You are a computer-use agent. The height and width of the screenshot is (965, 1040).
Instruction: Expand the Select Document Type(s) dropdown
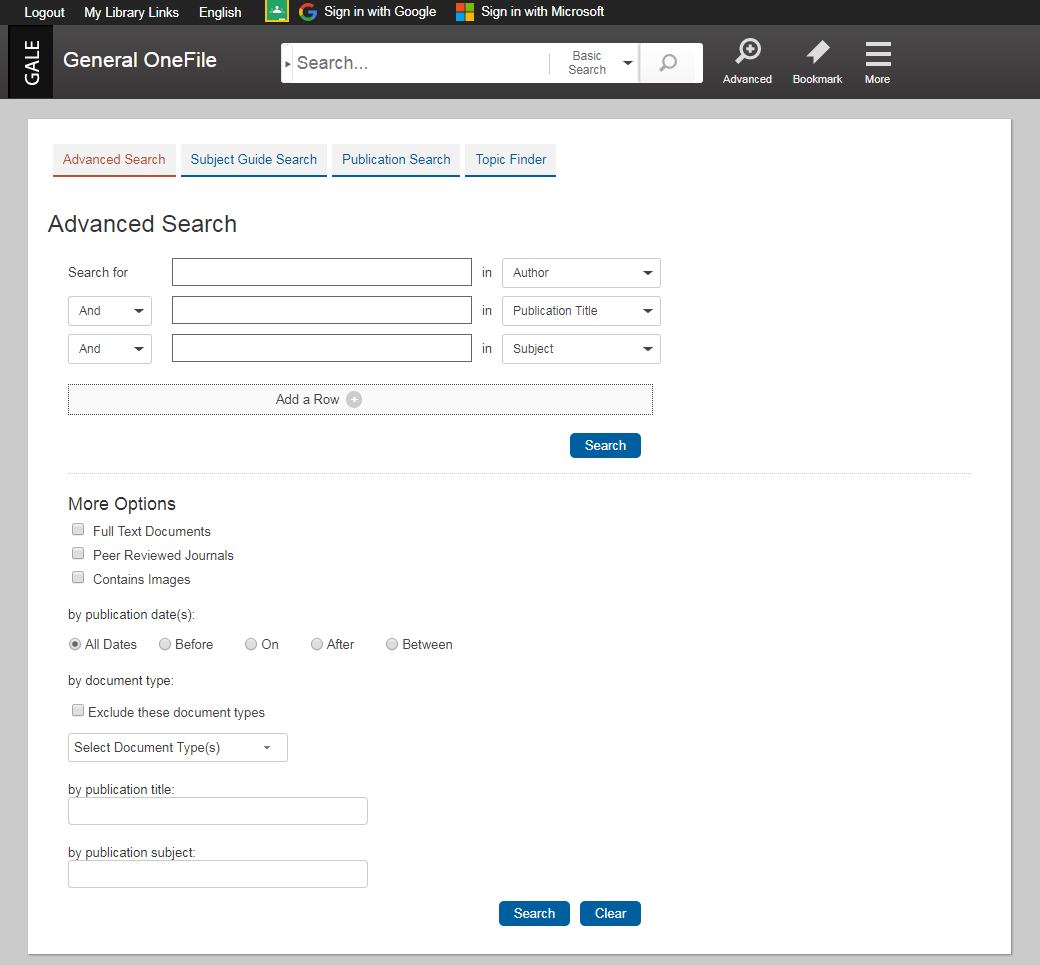point(177,748)
